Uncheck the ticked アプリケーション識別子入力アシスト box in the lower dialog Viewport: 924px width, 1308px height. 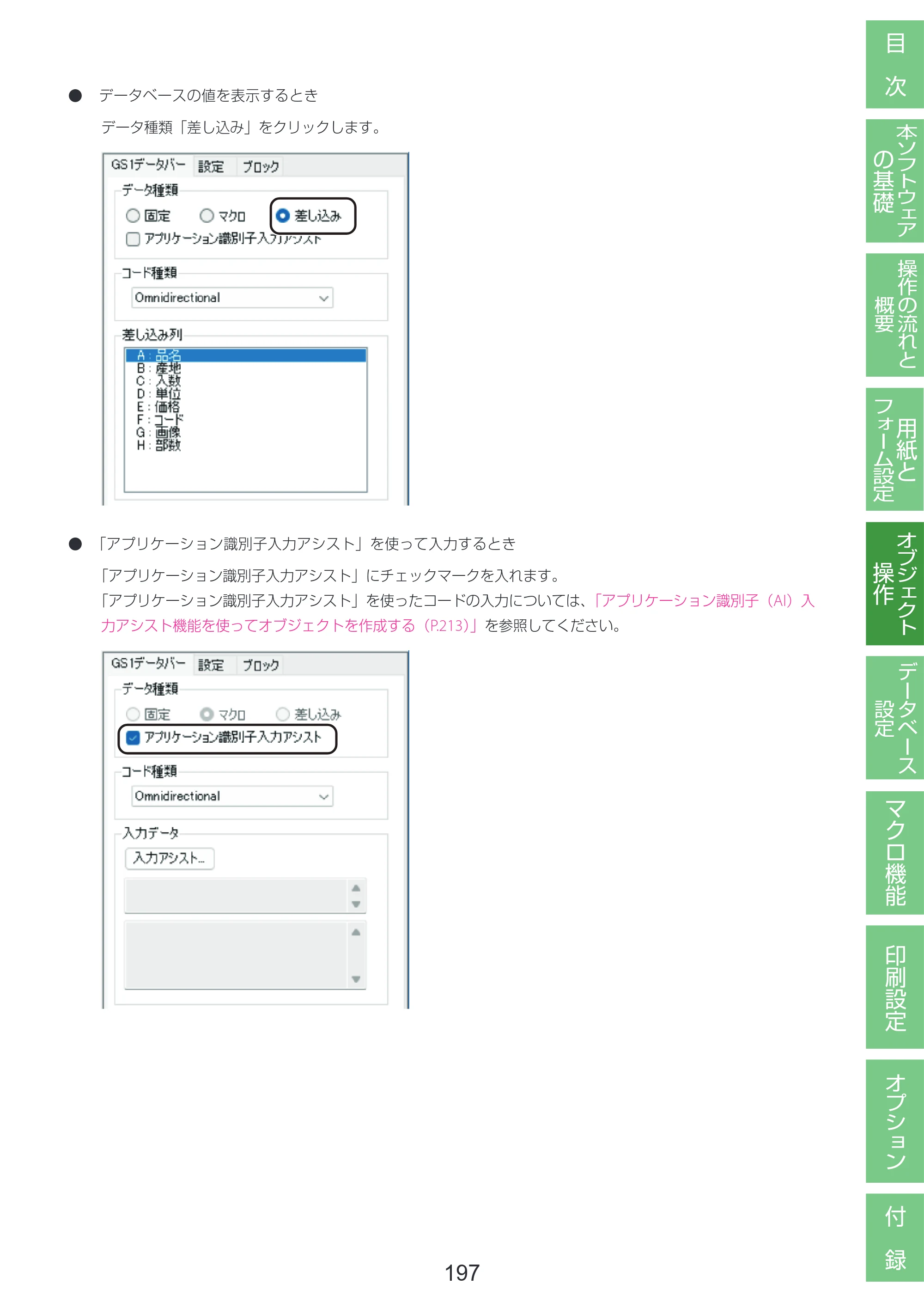pyautogui.click(x=133, y=738)
